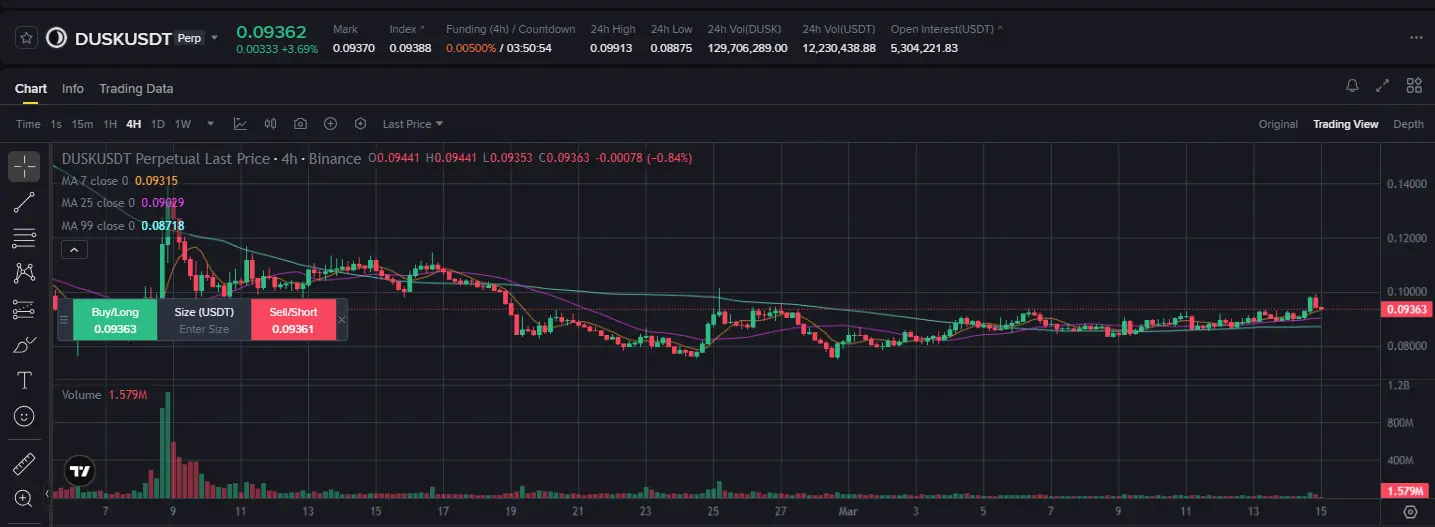Select the brush drawing tool
Viewport: 1435px width, 527px height.
point(24,345)
